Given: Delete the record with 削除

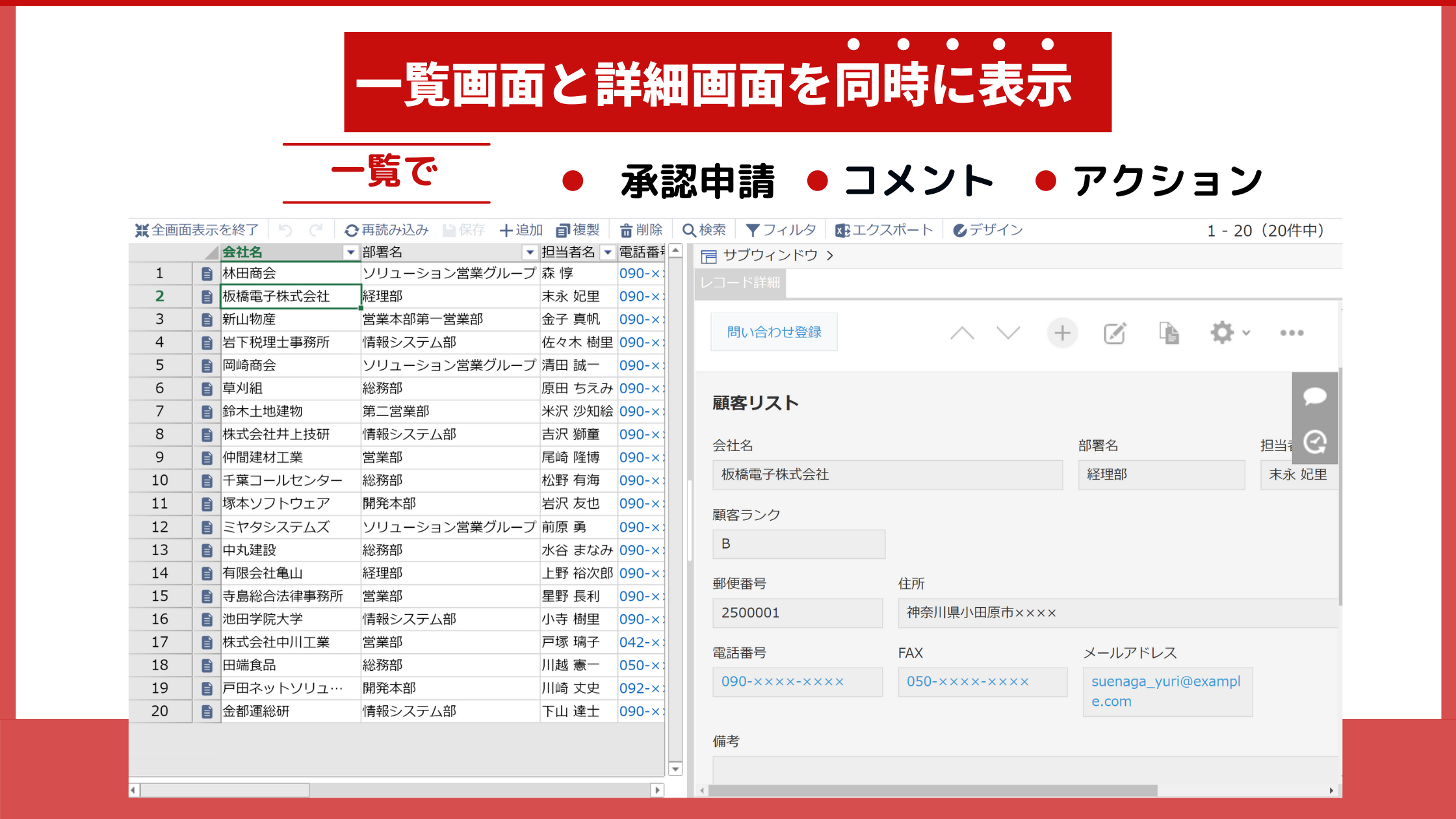Looking at the screenshot, I should [x=641, y=230].
